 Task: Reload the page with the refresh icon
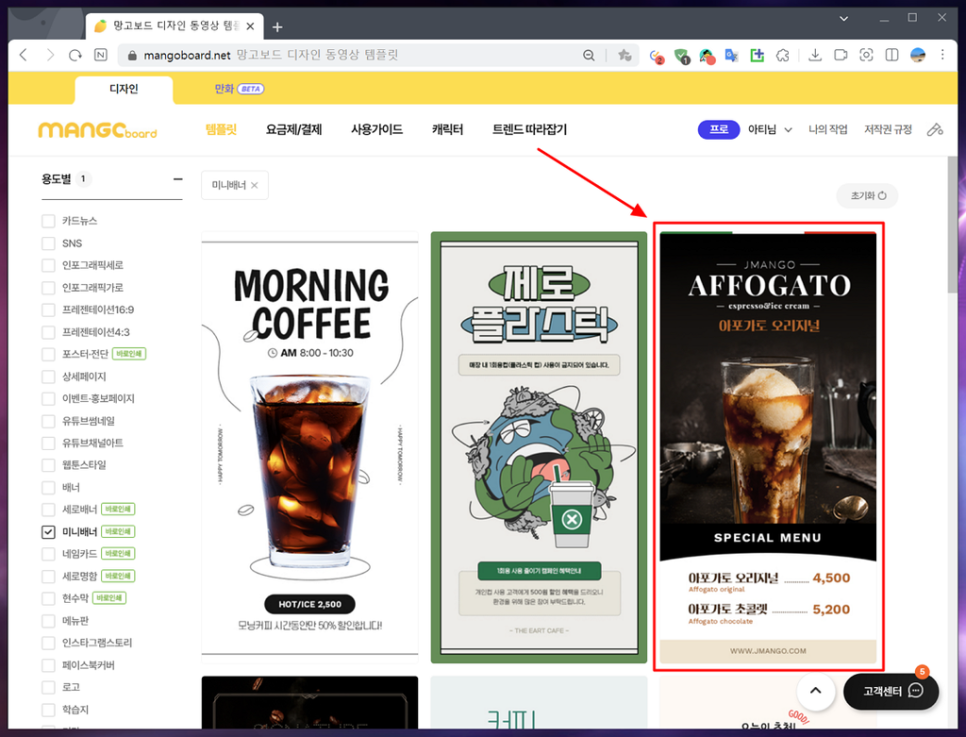tap(75, 55)
